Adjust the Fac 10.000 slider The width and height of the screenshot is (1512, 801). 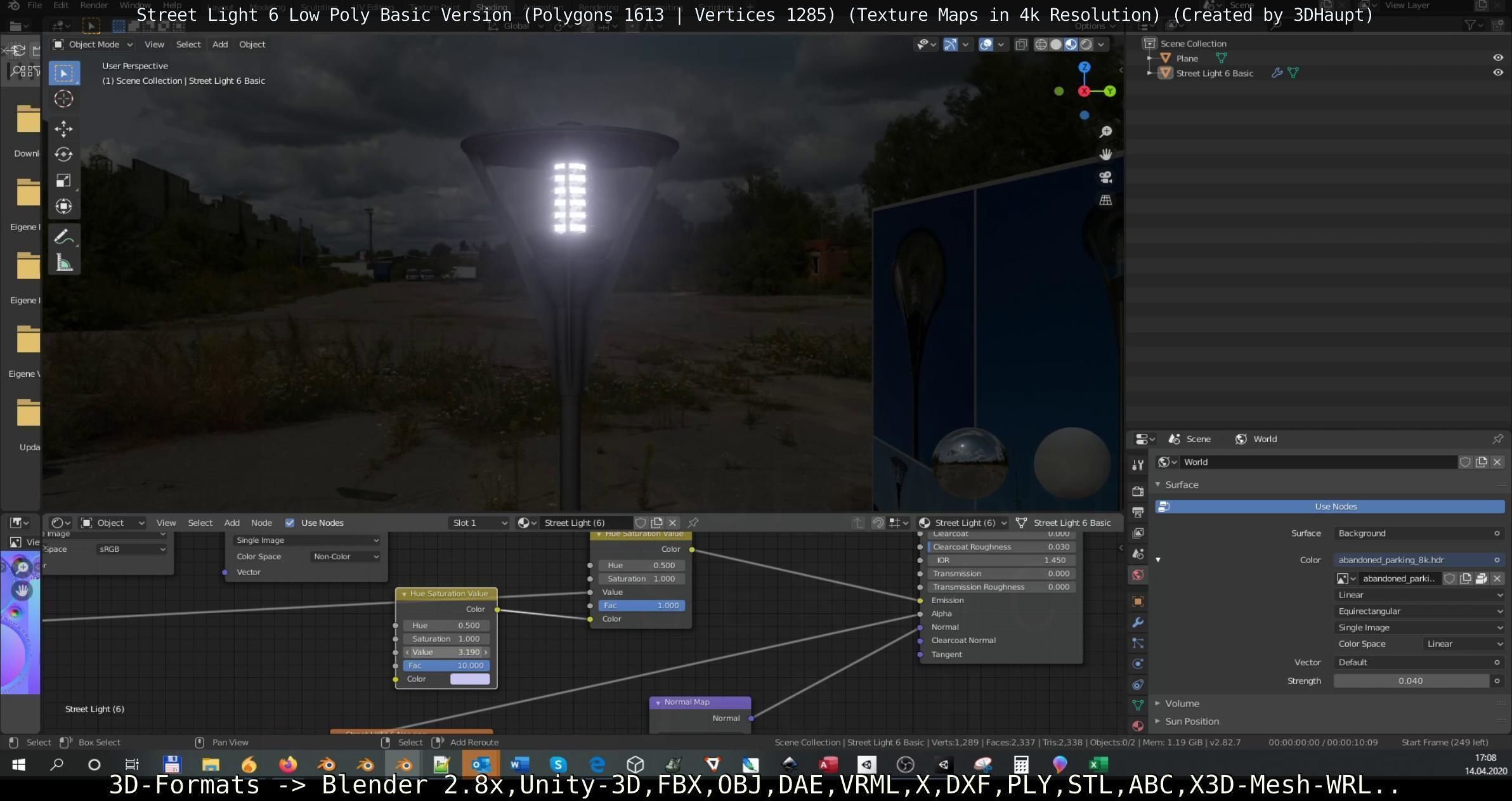(446, 665)
